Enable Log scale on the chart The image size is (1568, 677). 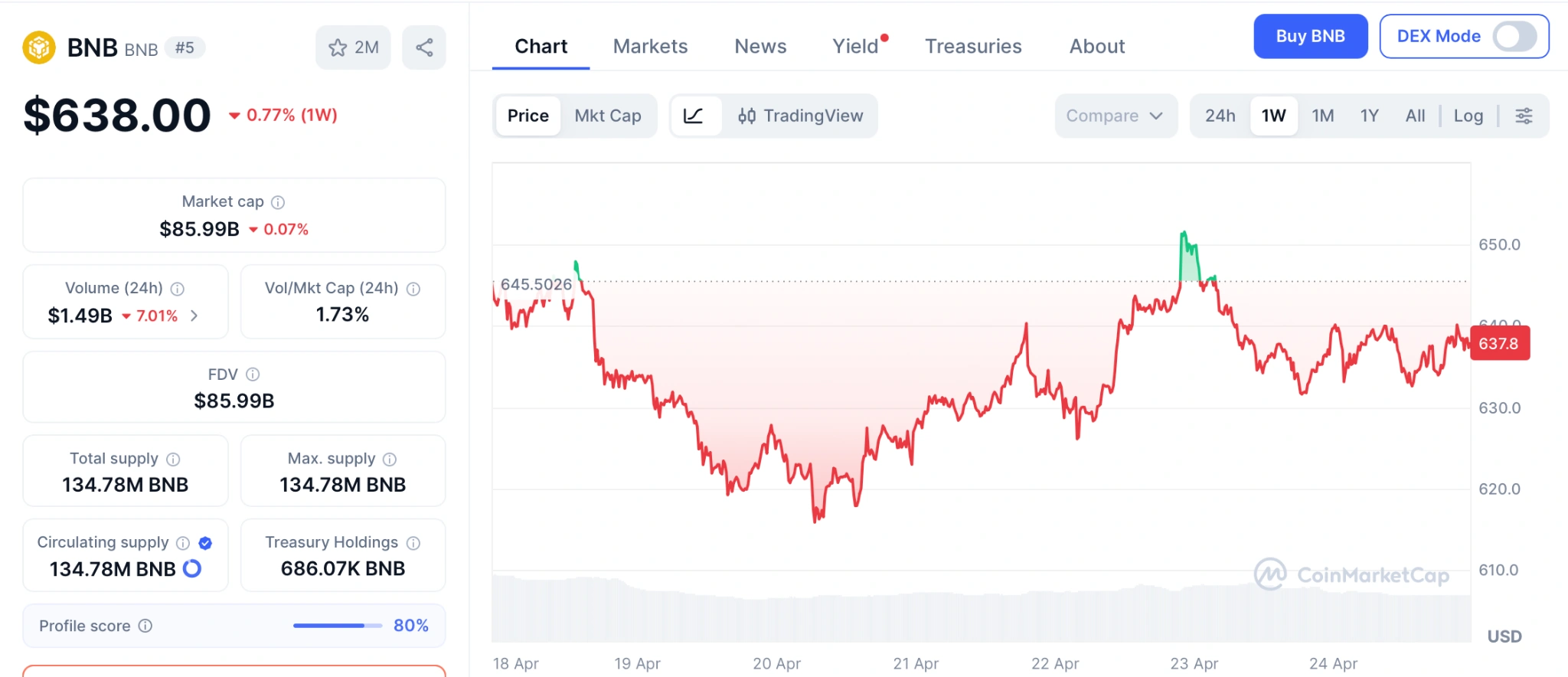tap(1468, 116)
